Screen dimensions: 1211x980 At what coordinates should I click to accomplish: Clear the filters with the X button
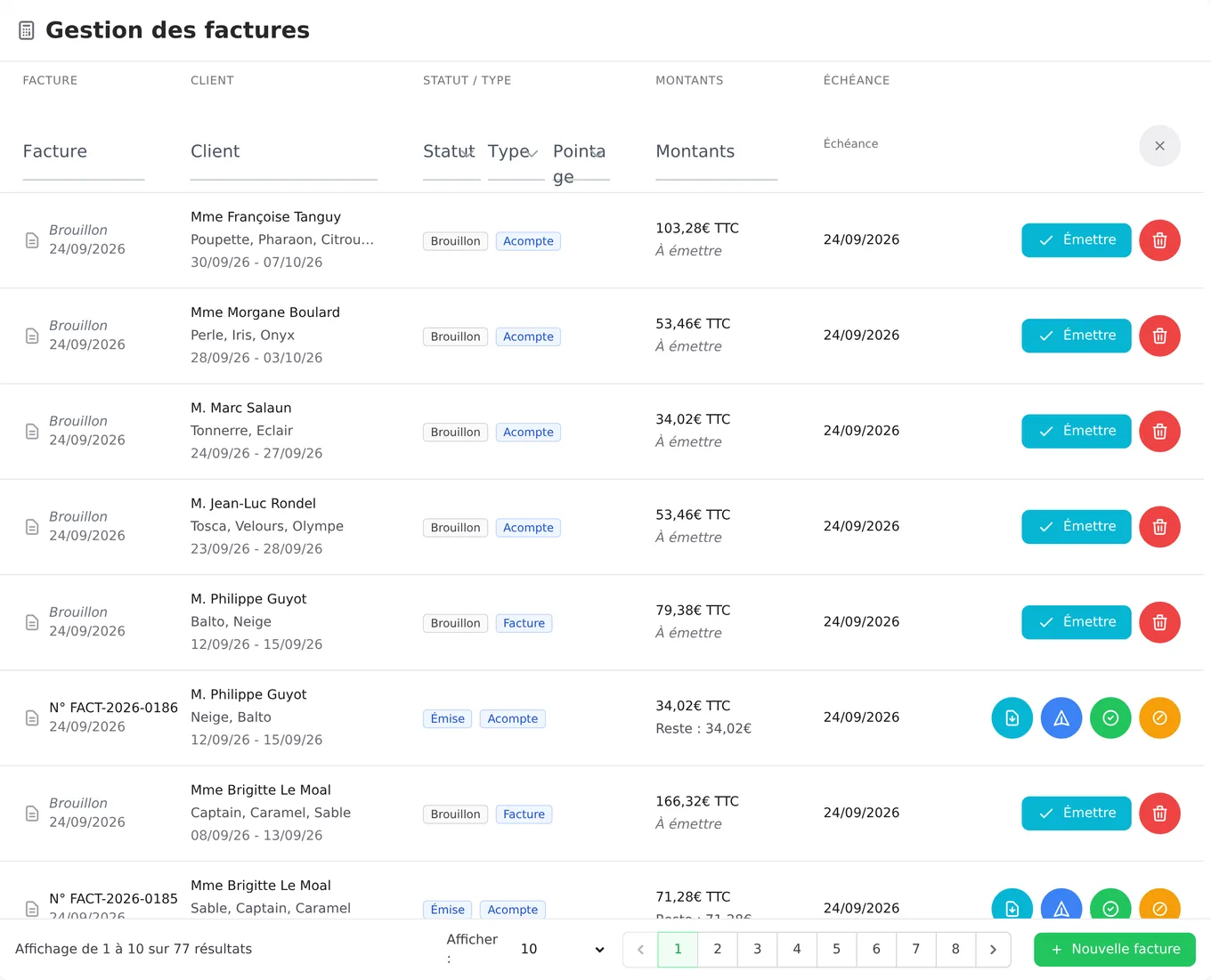coord(1159,146)
